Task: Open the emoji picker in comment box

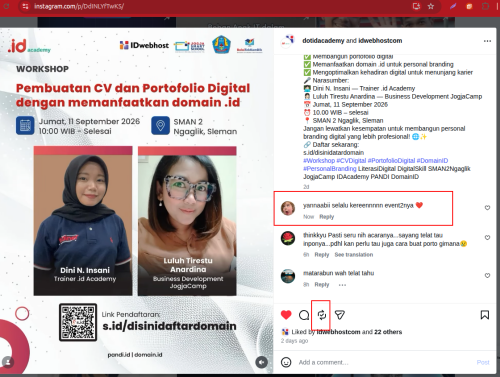Action: (x=286, y=362)
